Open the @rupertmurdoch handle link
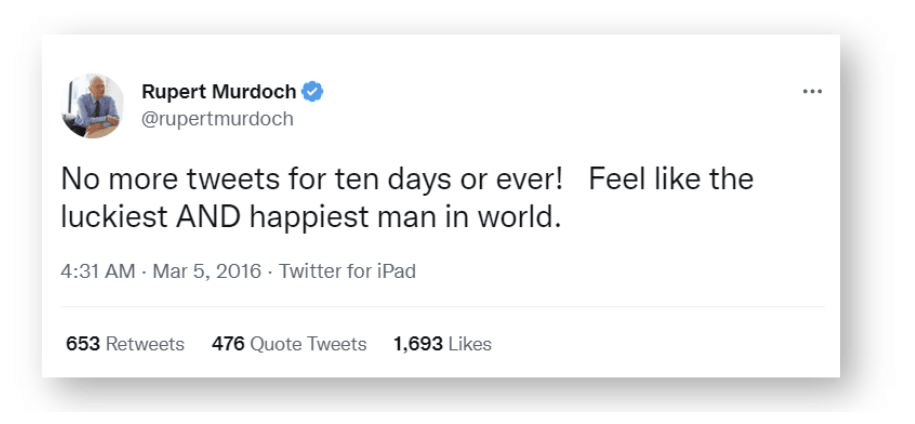 (x=217, y=119)
